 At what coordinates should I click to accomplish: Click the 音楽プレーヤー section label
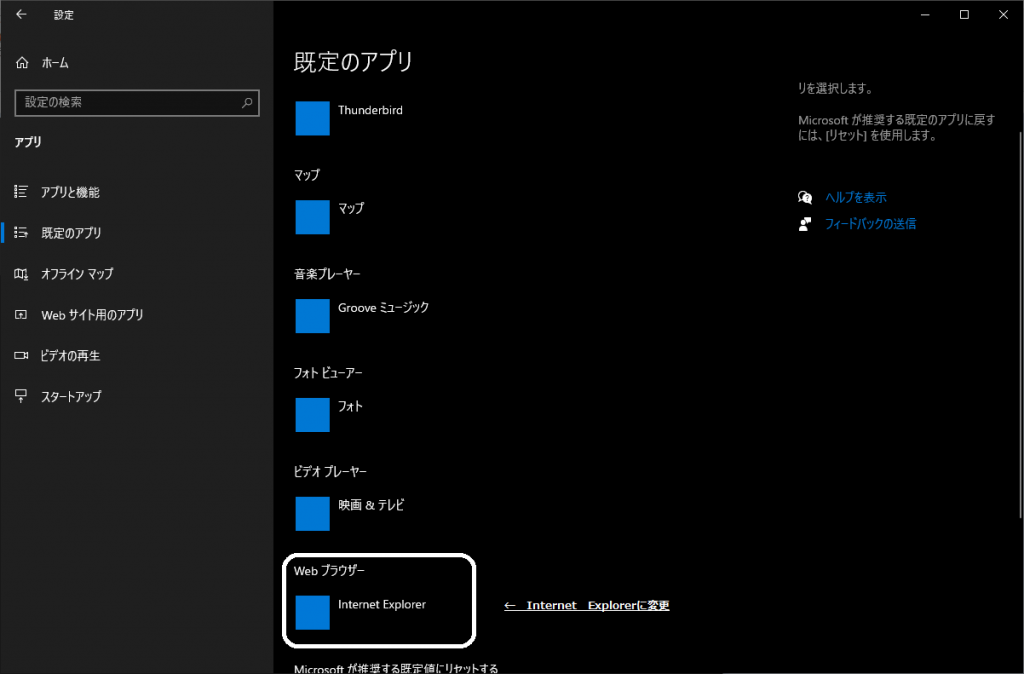pos(327,274)
